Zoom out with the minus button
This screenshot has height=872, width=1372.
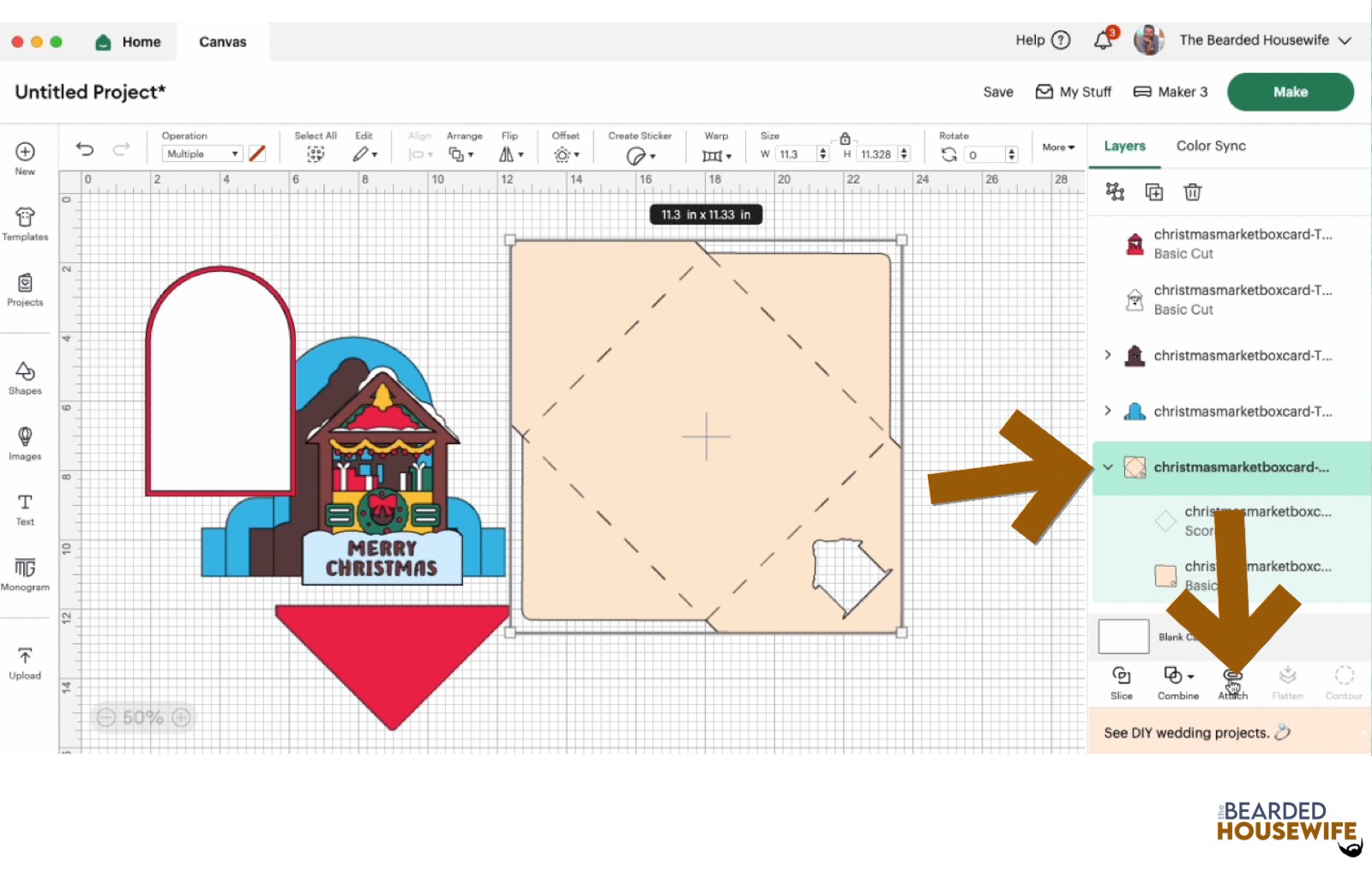[x=105, y=718]
